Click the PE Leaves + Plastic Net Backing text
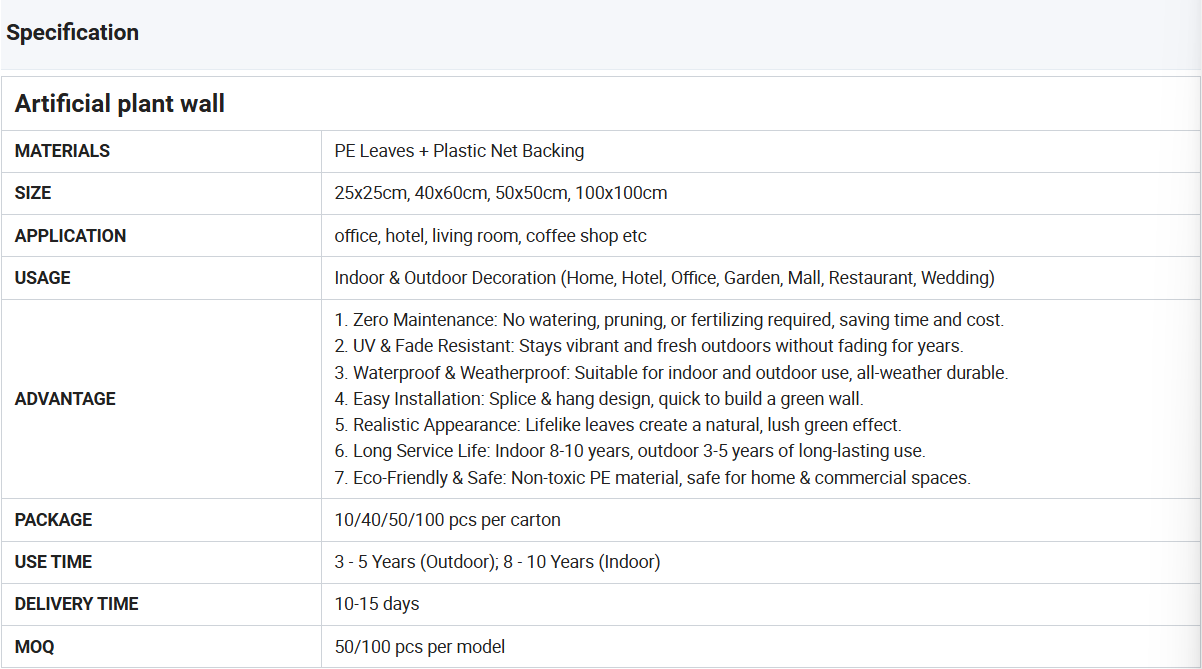This screenshot has width=1202, height=669. 459,151
